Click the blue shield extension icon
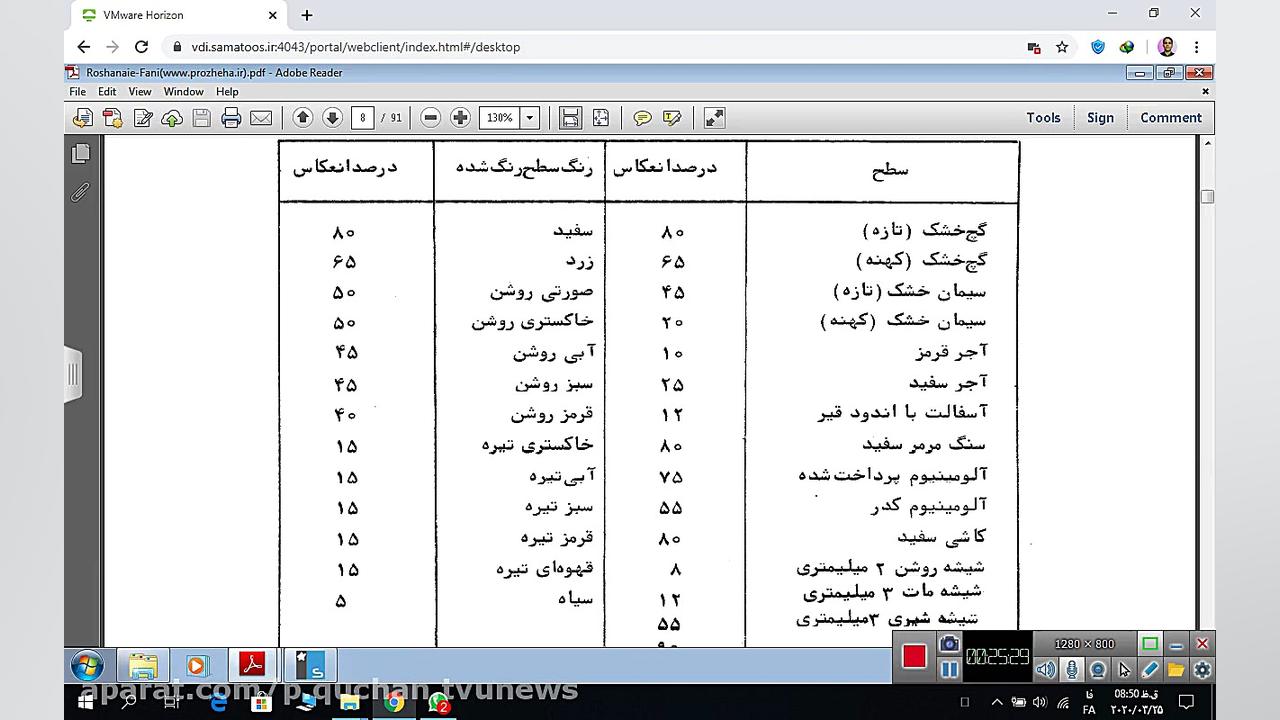The width and height of the screenshot is (1280, 720). pos(1098,47)
